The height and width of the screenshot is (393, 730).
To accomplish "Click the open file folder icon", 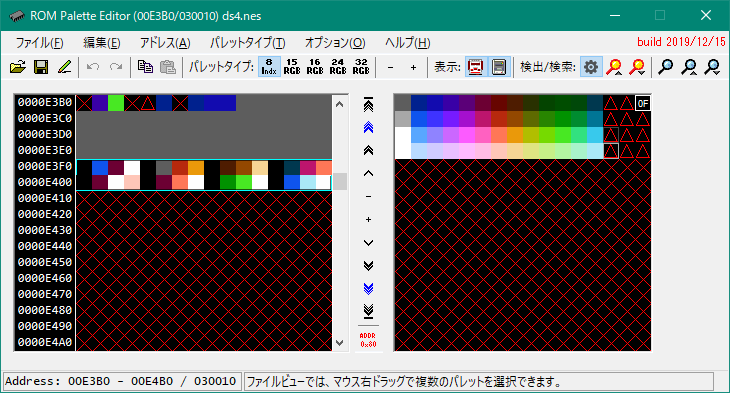I will (18, 67).
